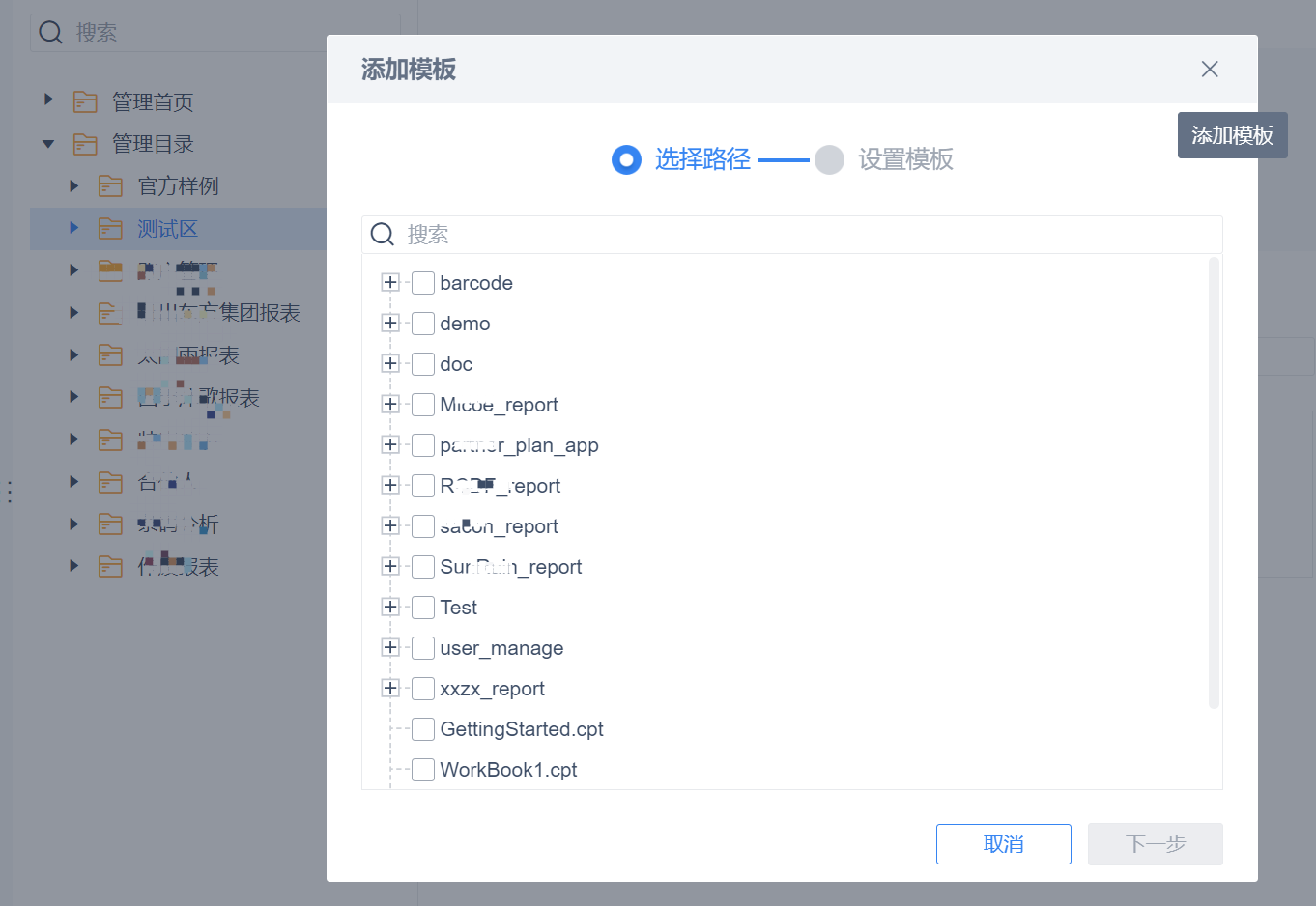Viewport: 1316px width, 906px height.
Task: Check the barcode folder checkbox
Action: [422, 283]
